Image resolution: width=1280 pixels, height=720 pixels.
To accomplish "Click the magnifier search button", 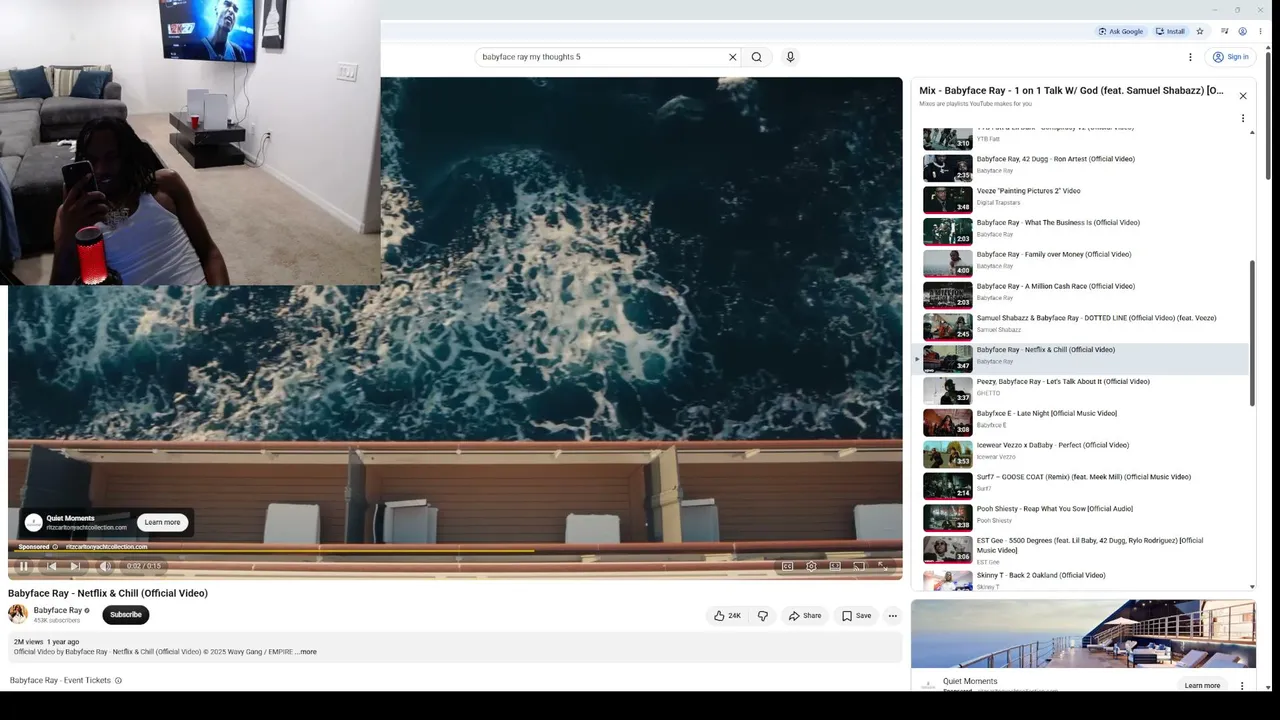I will pos(757,57).
